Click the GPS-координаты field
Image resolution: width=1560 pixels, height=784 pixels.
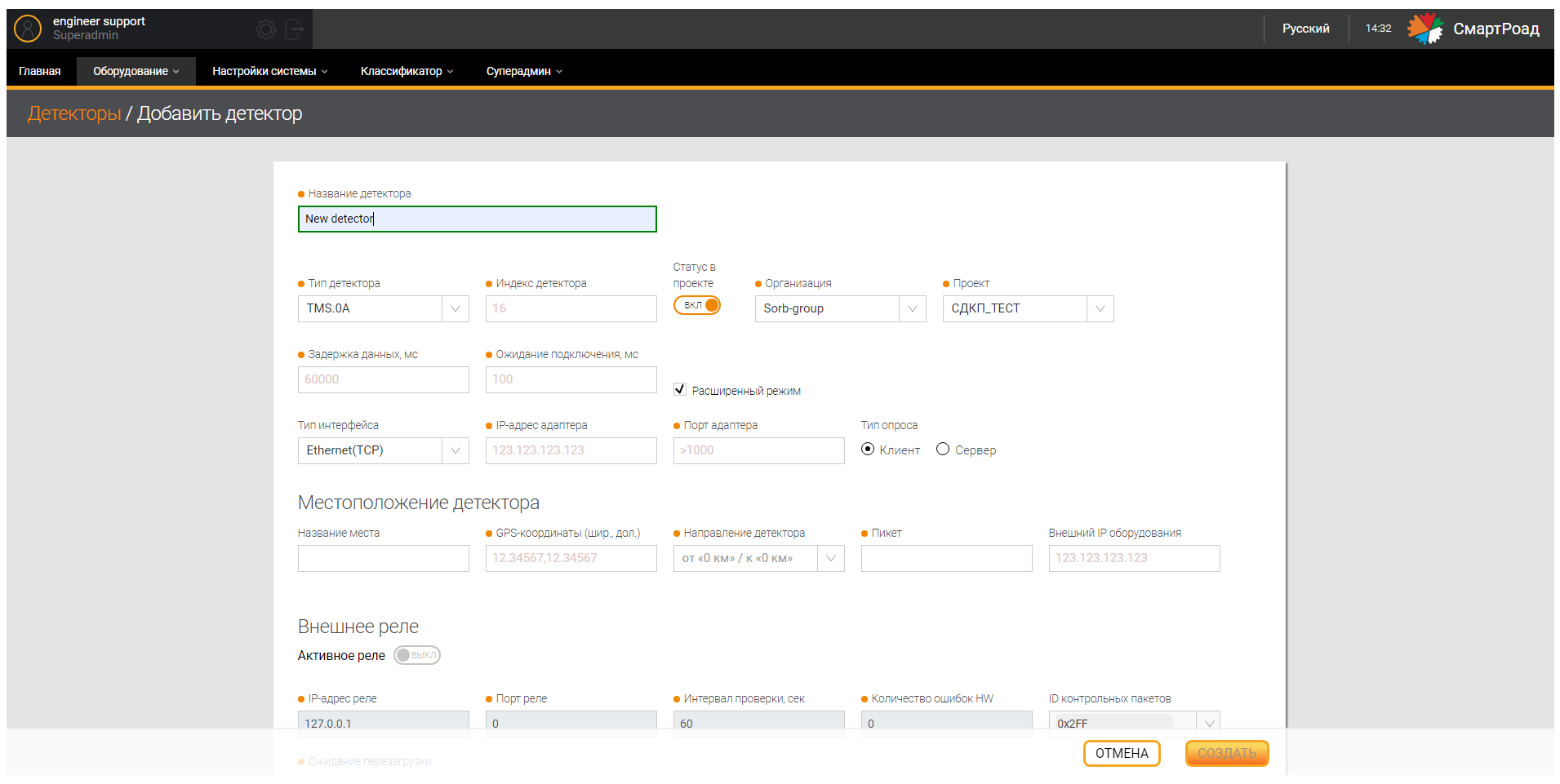pyautogui.click(x=571, y=558)
